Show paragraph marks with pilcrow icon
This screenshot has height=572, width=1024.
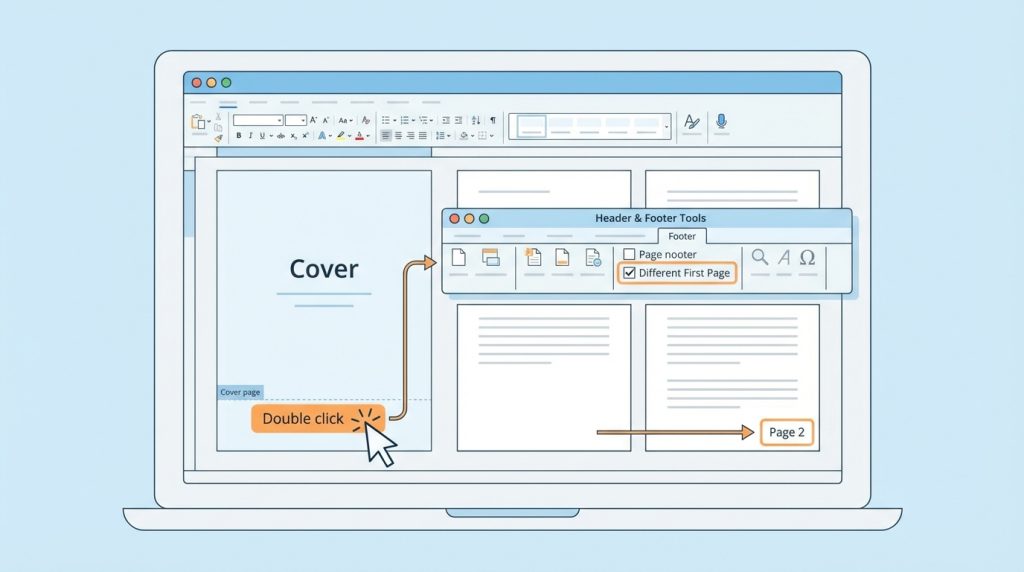click(x=491, y=120)
